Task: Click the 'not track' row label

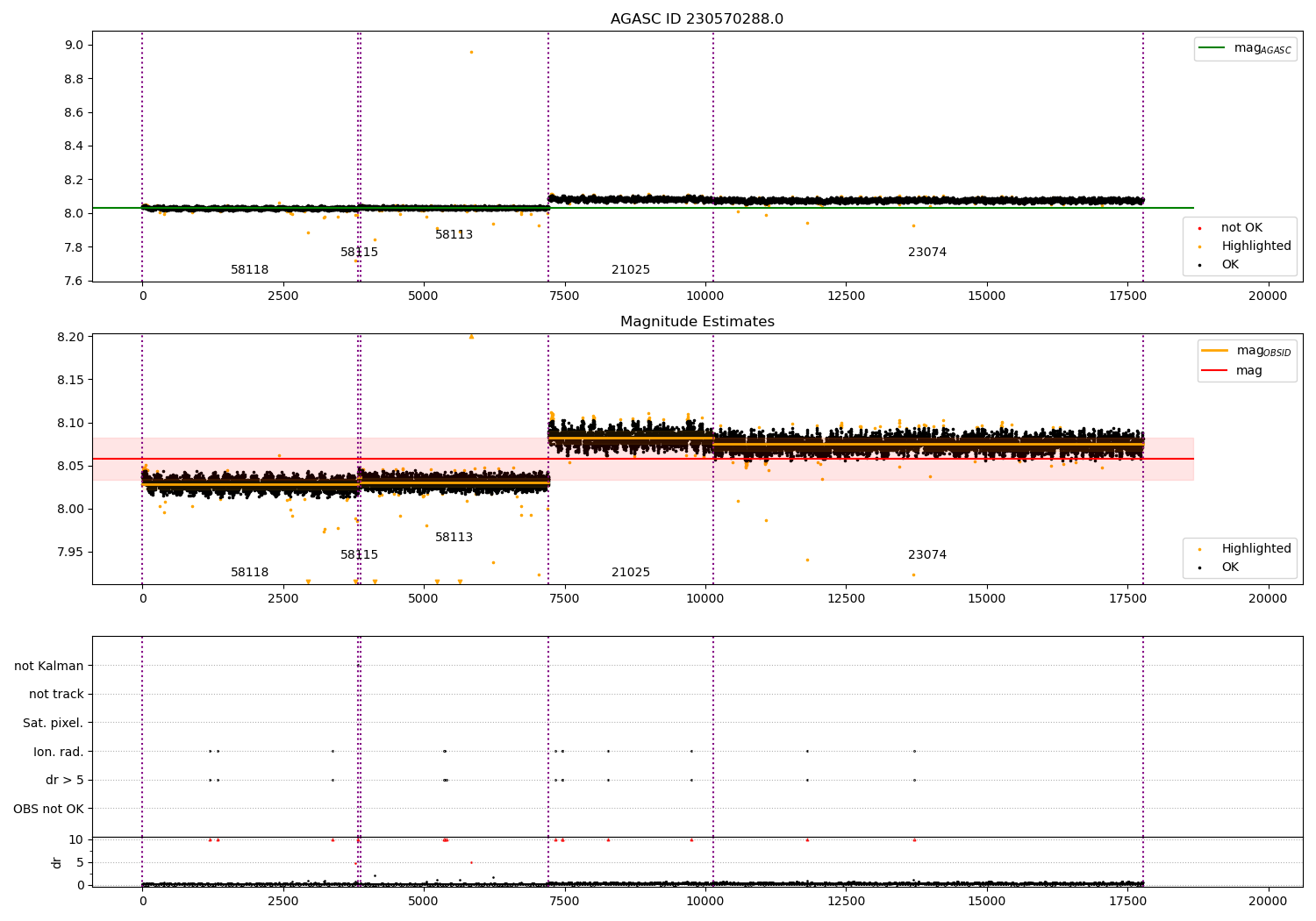Action: point(56,695)
